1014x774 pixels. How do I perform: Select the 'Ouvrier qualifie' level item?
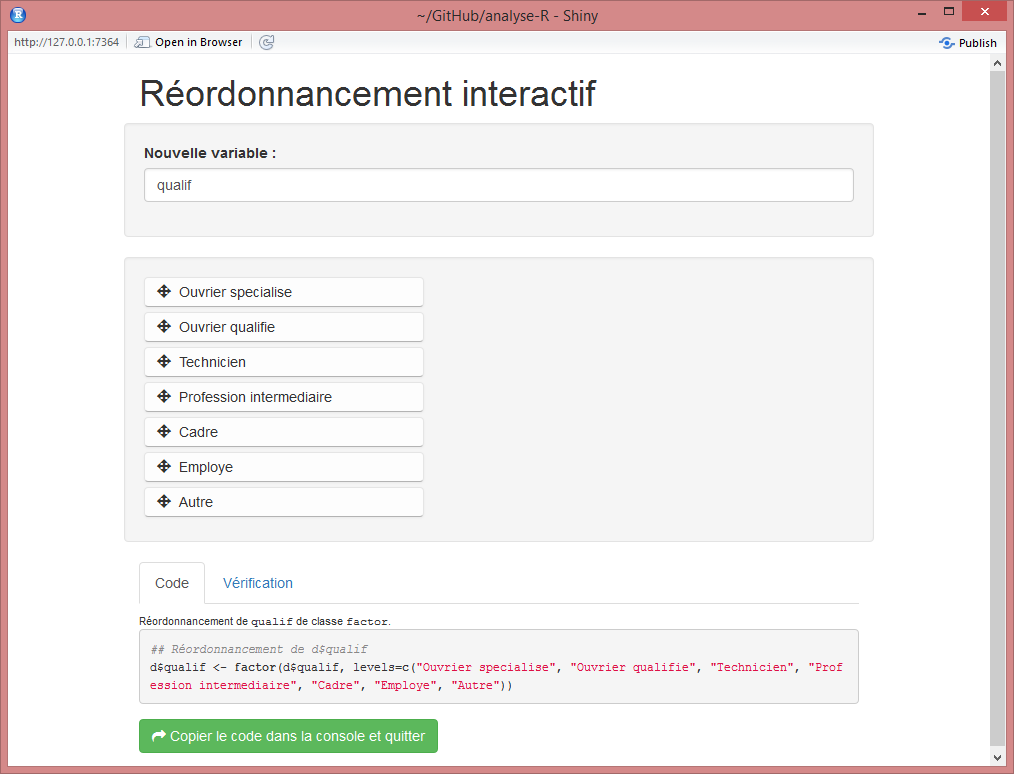[284, 327]
